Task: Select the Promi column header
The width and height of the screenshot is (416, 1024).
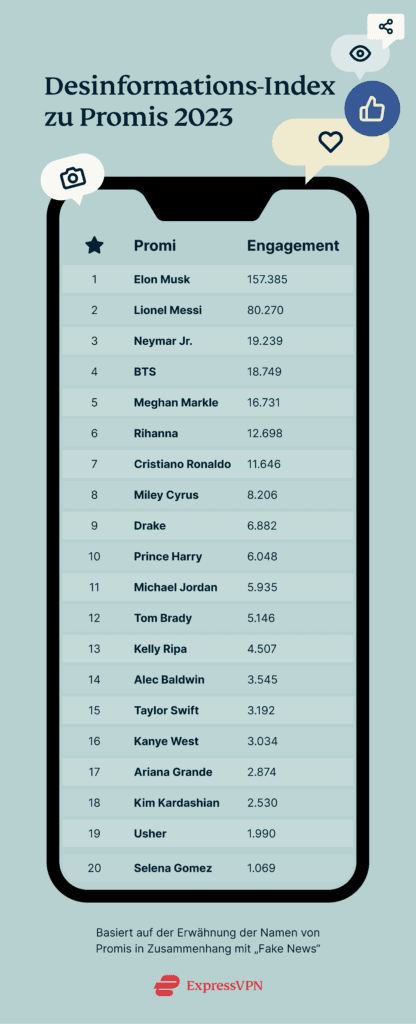Action: pyautogui.click(x=155, y=246)
